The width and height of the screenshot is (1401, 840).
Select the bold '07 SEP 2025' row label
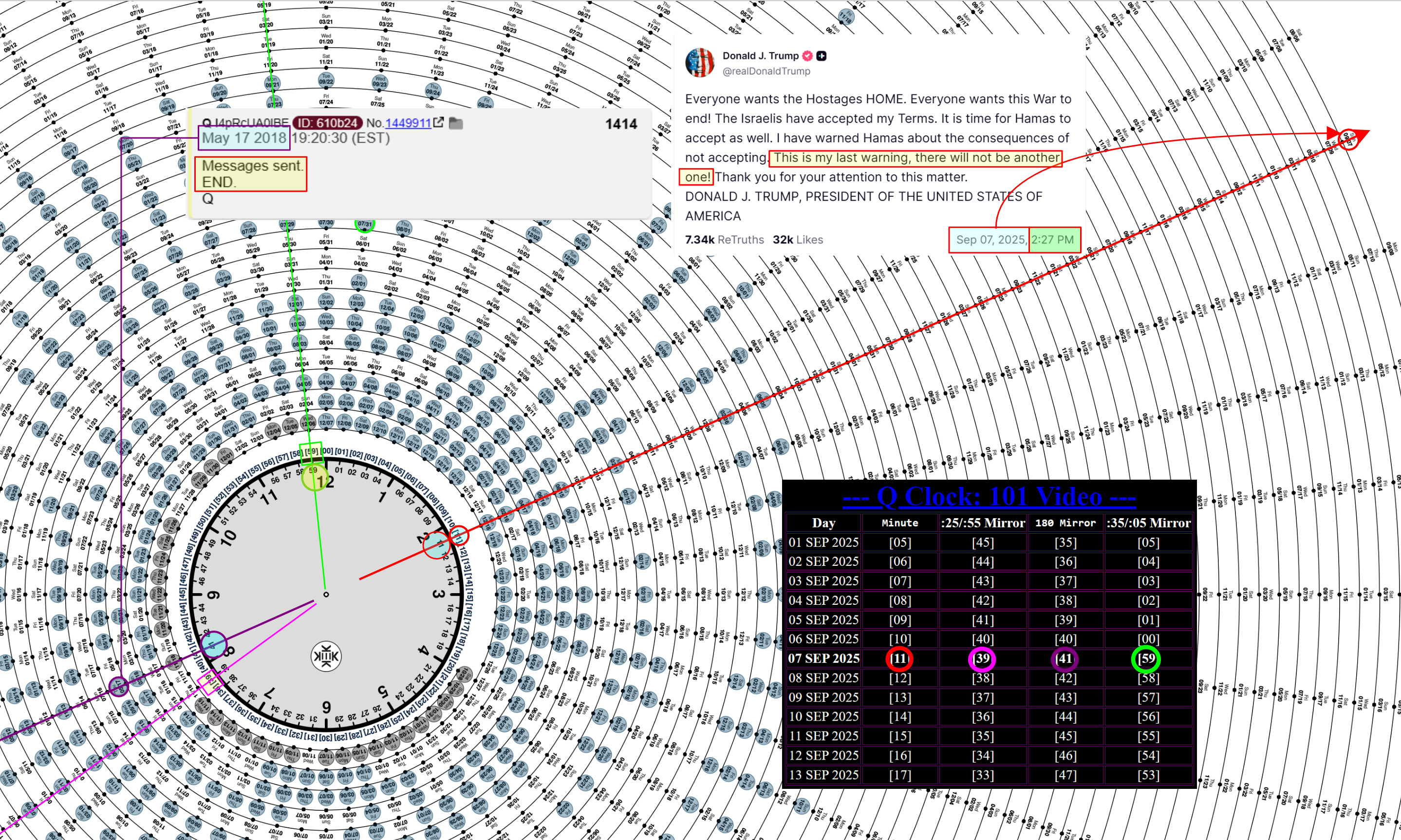pyautogui.click(x=823, y=658)
